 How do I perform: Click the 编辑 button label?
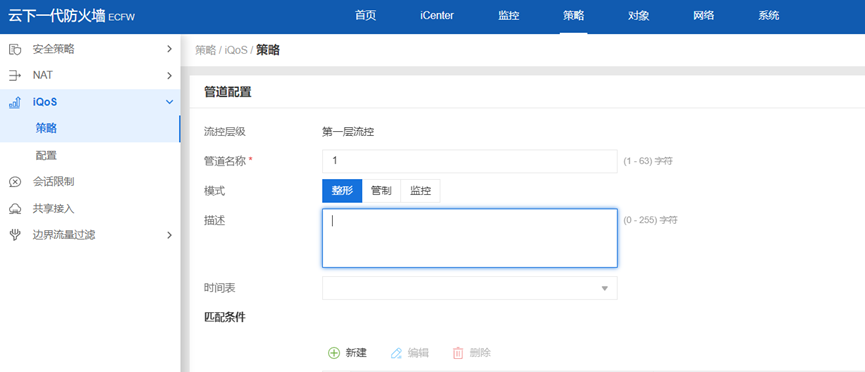tap(418, 353)
